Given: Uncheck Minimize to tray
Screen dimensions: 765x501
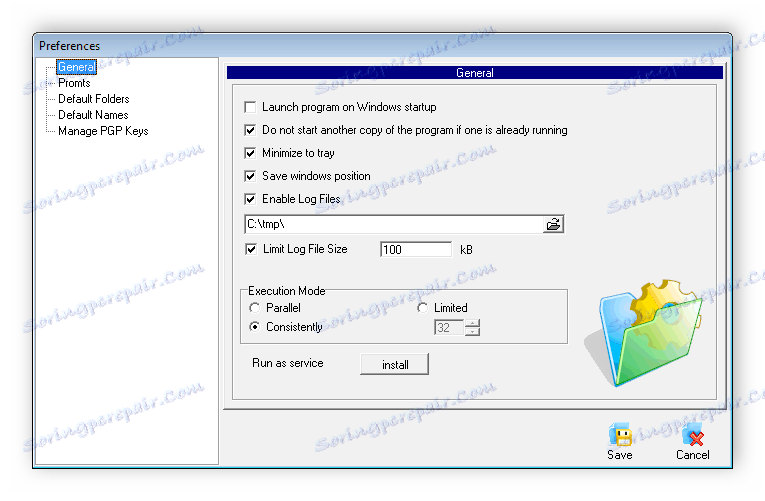Looking at the screenshot, I should click(250, 153).
